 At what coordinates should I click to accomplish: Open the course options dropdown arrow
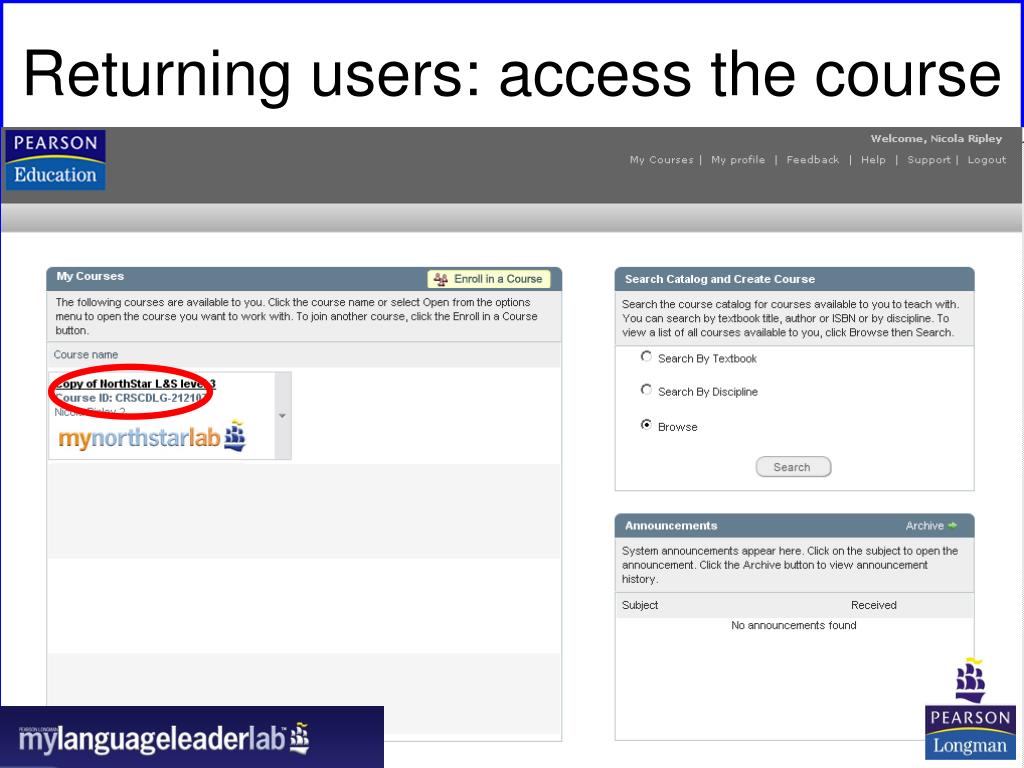click(x=282, y=415)
